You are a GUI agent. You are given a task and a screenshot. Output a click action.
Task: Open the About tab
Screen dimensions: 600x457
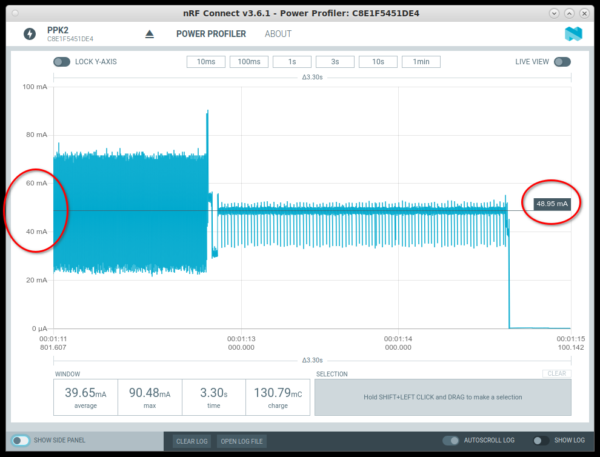(x=278, y=34)
